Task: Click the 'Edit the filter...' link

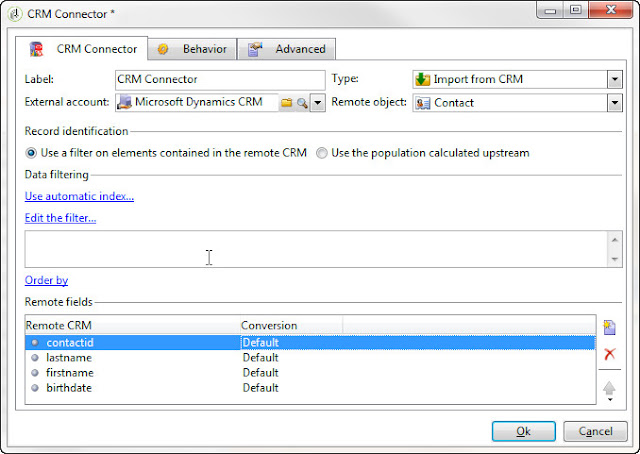Action: coord(60,218)
